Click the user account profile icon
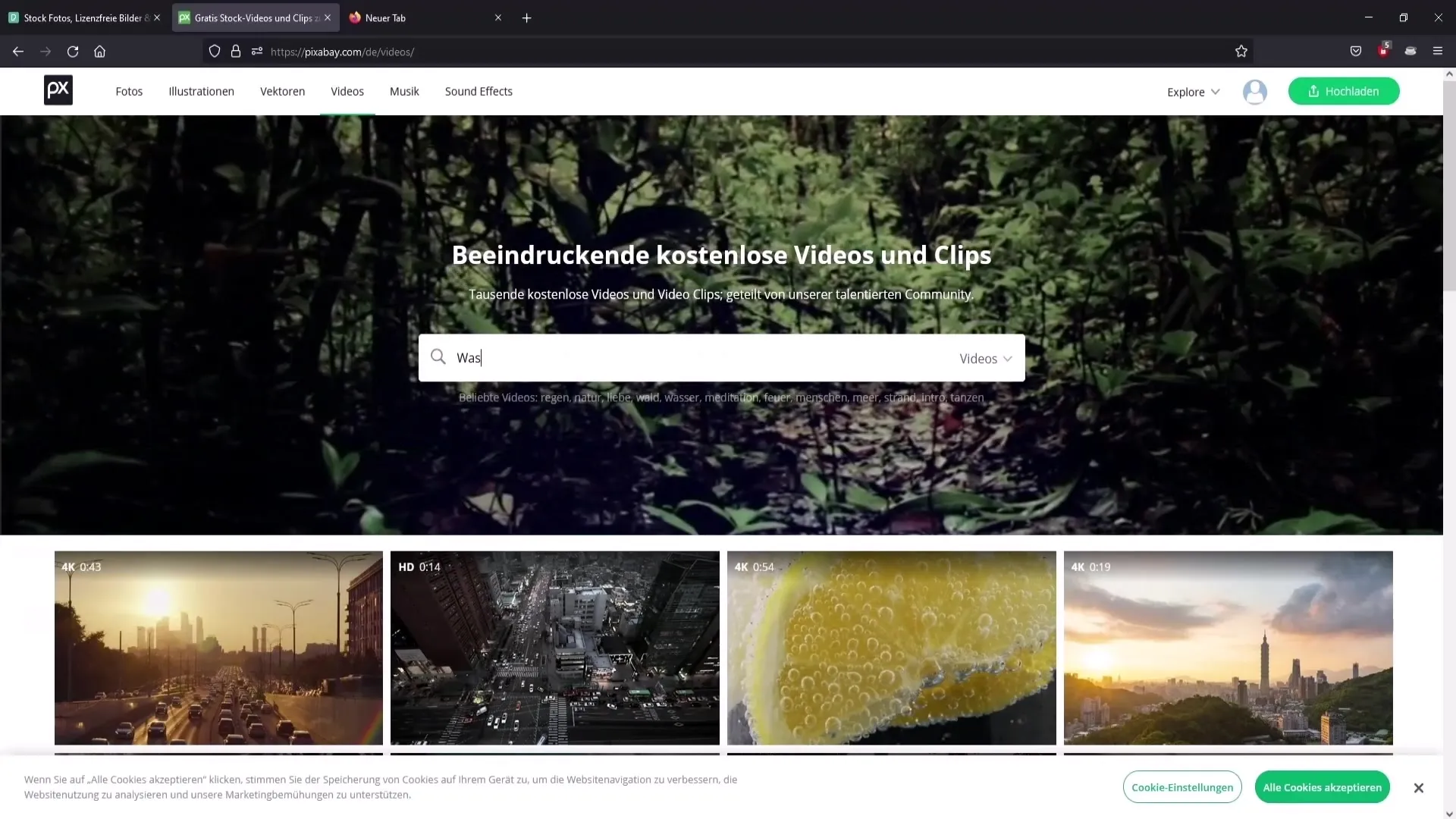Viewport: 1456px width, 819px height. point(1255,91)
